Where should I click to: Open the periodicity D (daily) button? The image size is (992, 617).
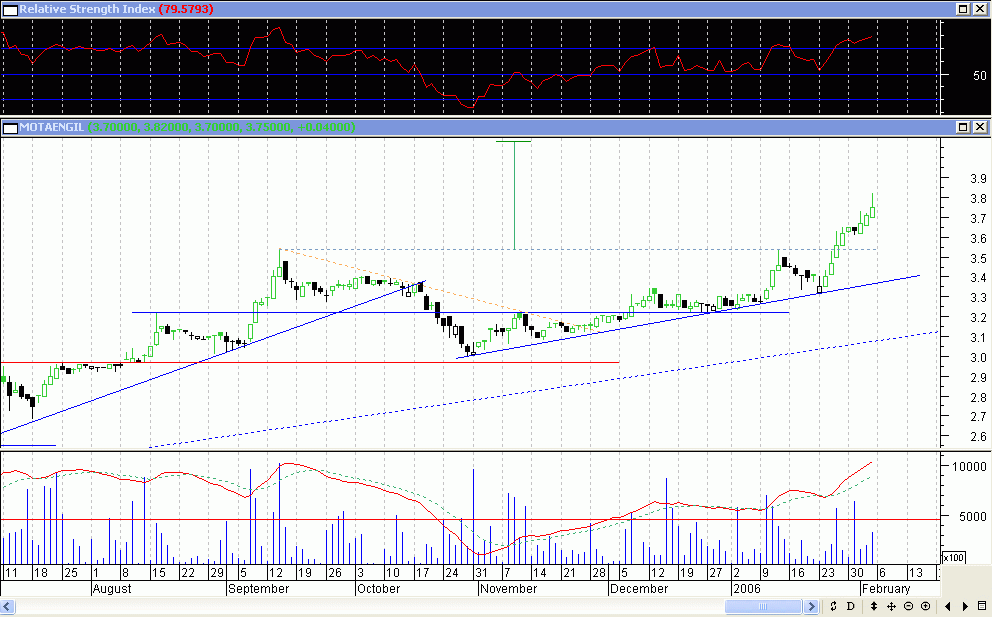(851, 607)
